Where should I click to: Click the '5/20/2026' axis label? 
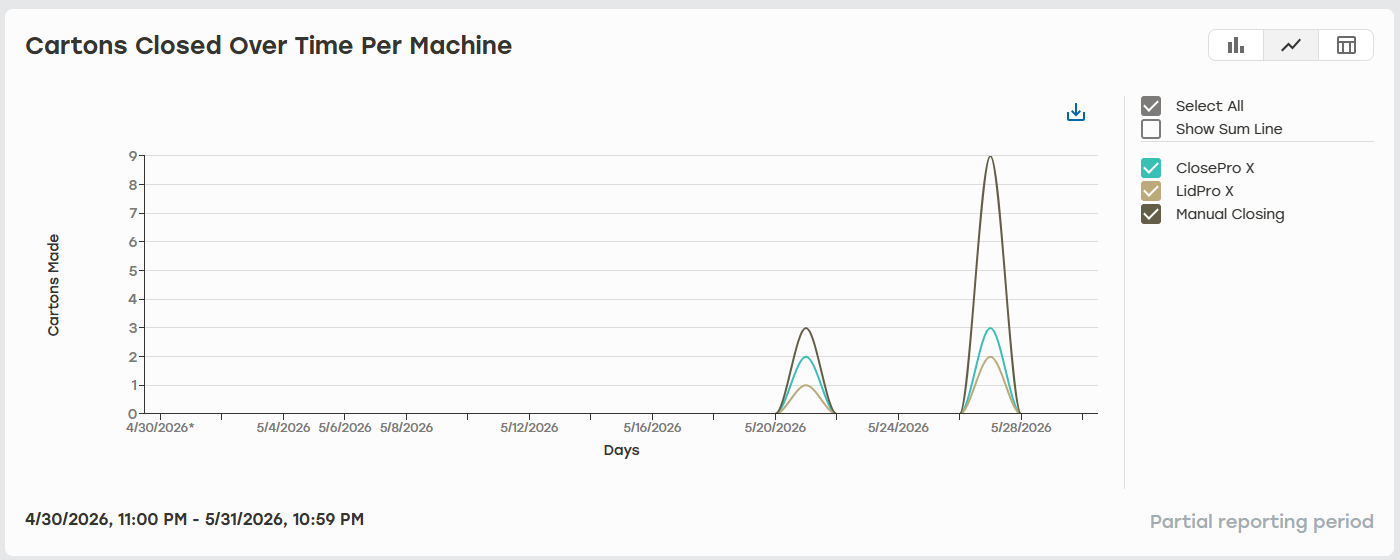pos(775,428)
